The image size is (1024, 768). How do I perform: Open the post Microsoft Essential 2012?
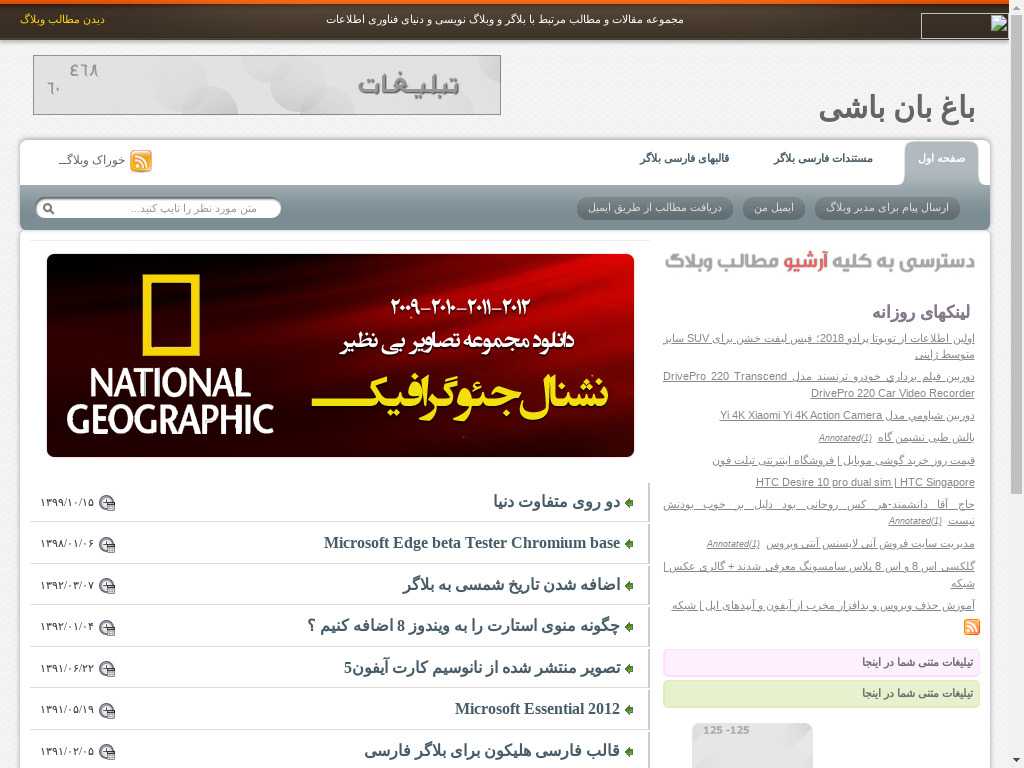coord(537,709)
